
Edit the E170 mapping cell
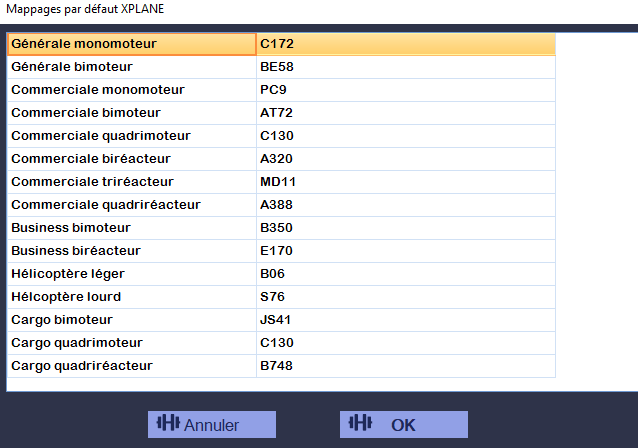[x=406, y=251]
